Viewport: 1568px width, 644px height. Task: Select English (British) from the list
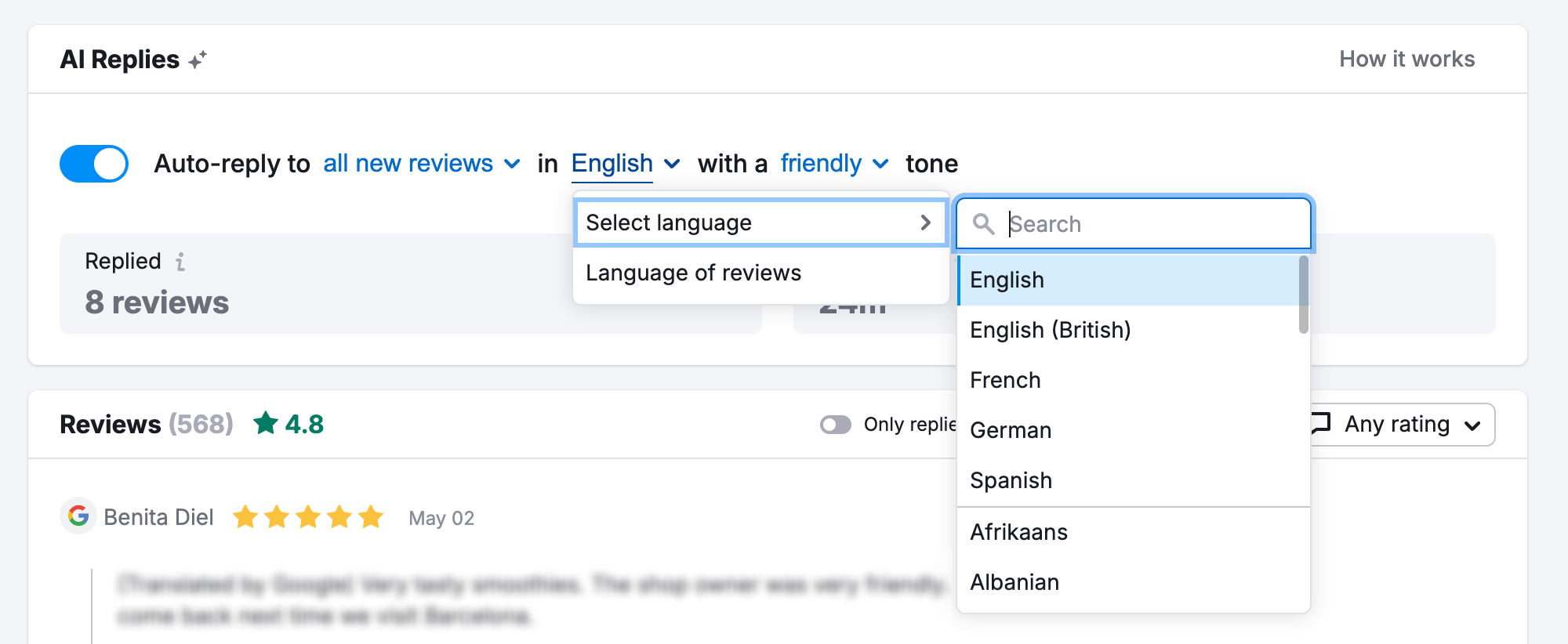click(x=1050, y=330)
